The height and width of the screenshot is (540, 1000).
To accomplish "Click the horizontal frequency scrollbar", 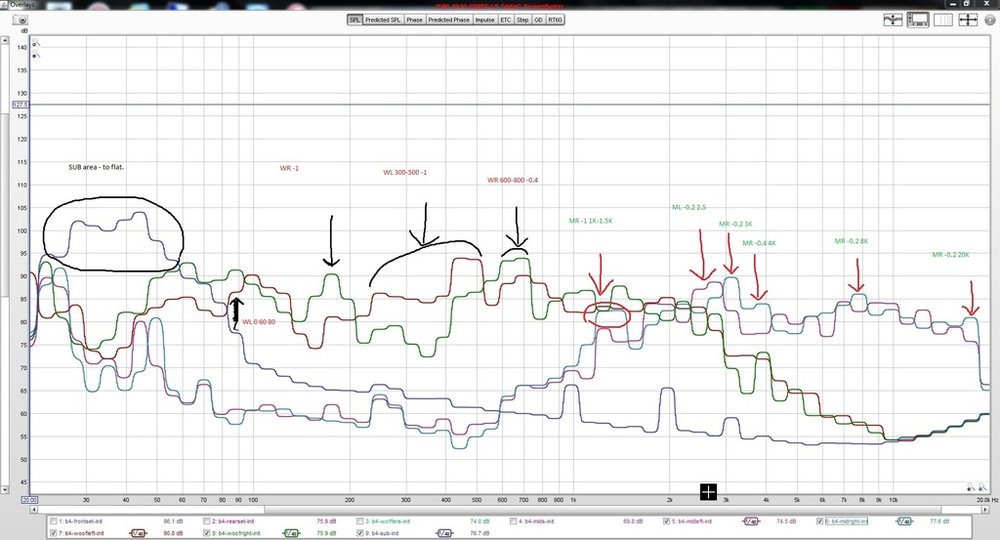I will pos(507,509).
